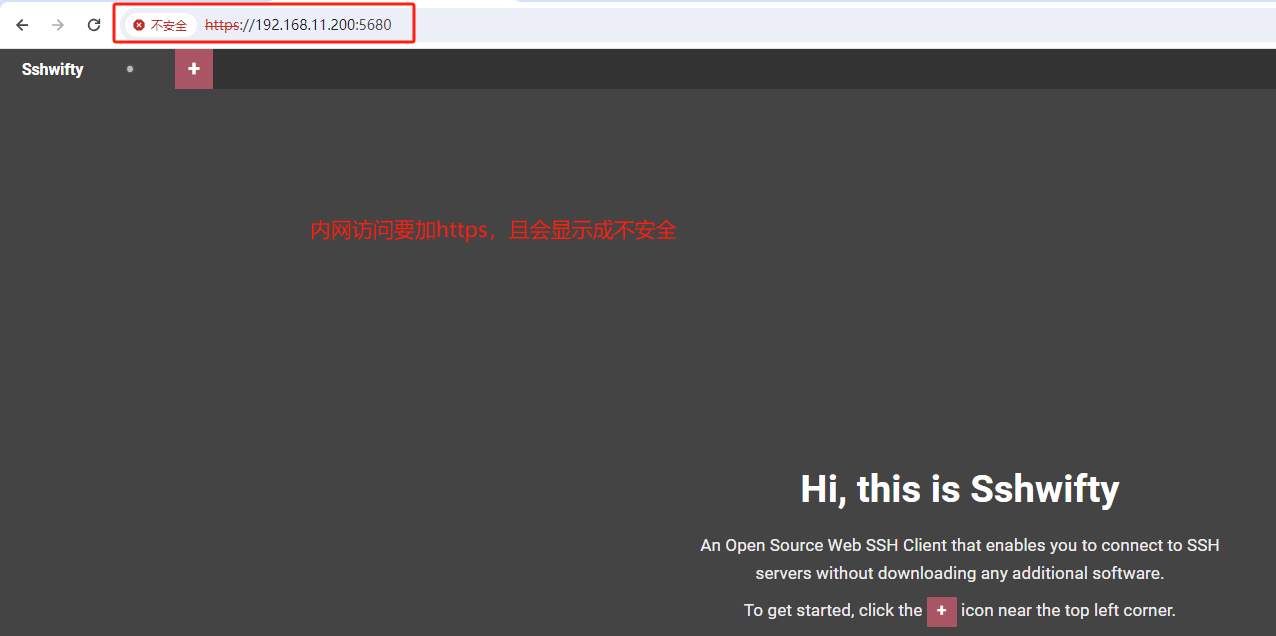This screenshot has width=1276, height=636.
Task: Open the "不安全" security warning badge
Action: pos(160,25)
